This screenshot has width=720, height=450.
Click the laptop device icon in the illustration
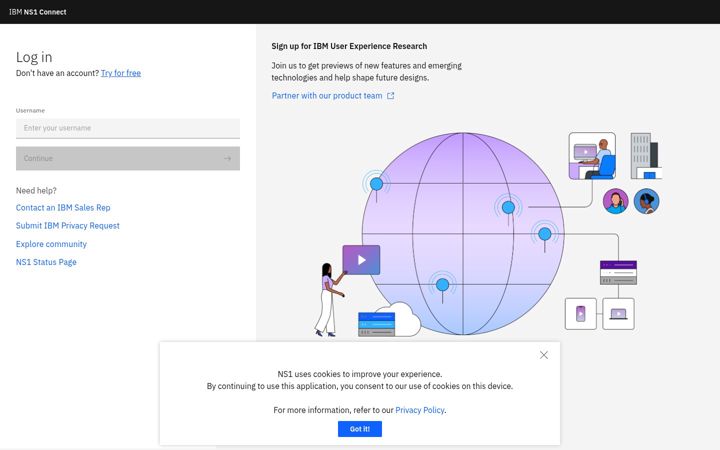619,314
